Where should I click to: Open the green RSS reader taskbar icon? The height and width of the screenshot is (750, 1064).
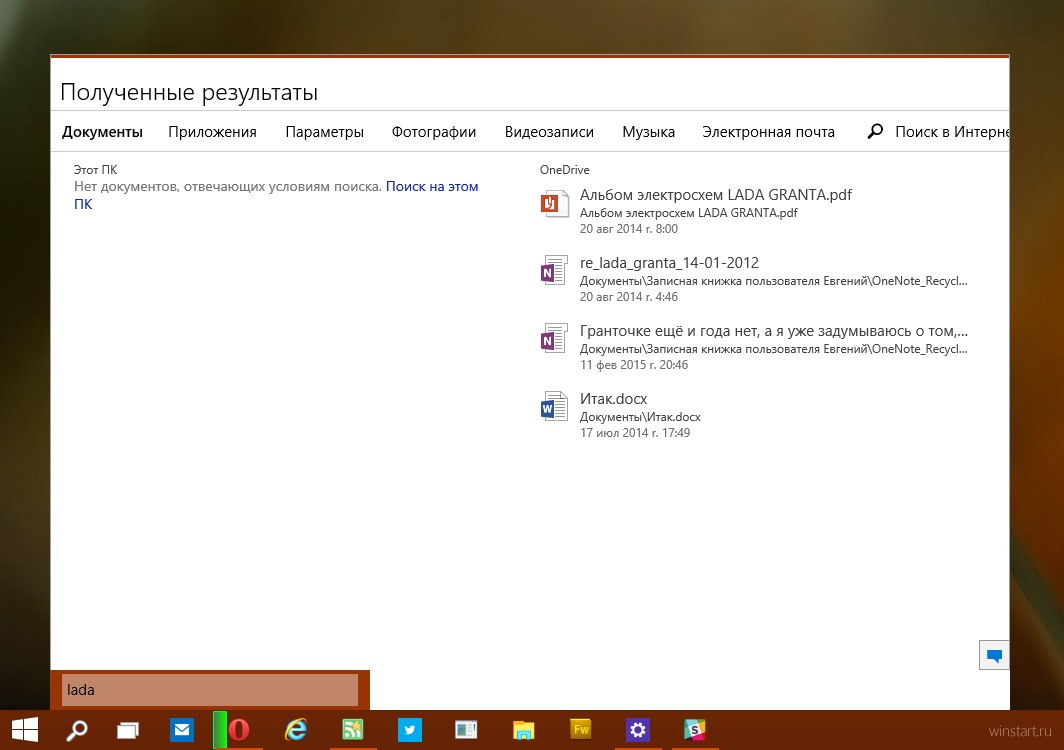click(353, 730)
